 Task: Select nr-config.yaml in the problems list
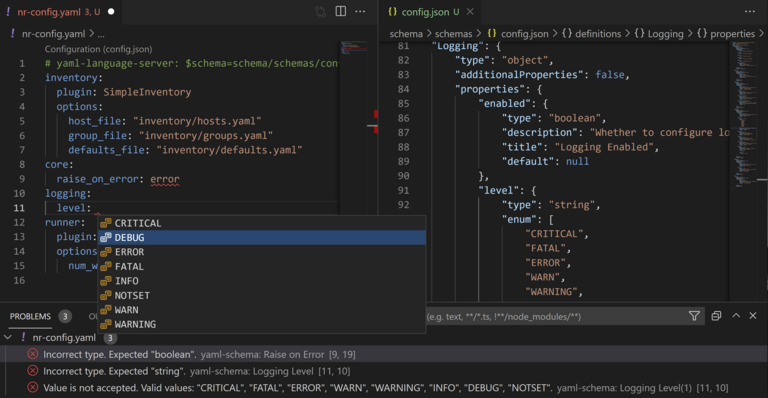(64, 337)
